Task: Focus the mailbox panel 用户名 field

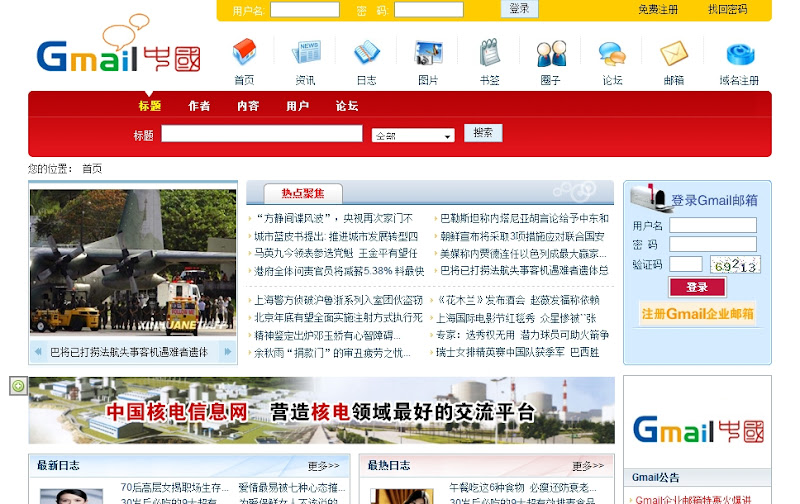Action: (713, 225)
